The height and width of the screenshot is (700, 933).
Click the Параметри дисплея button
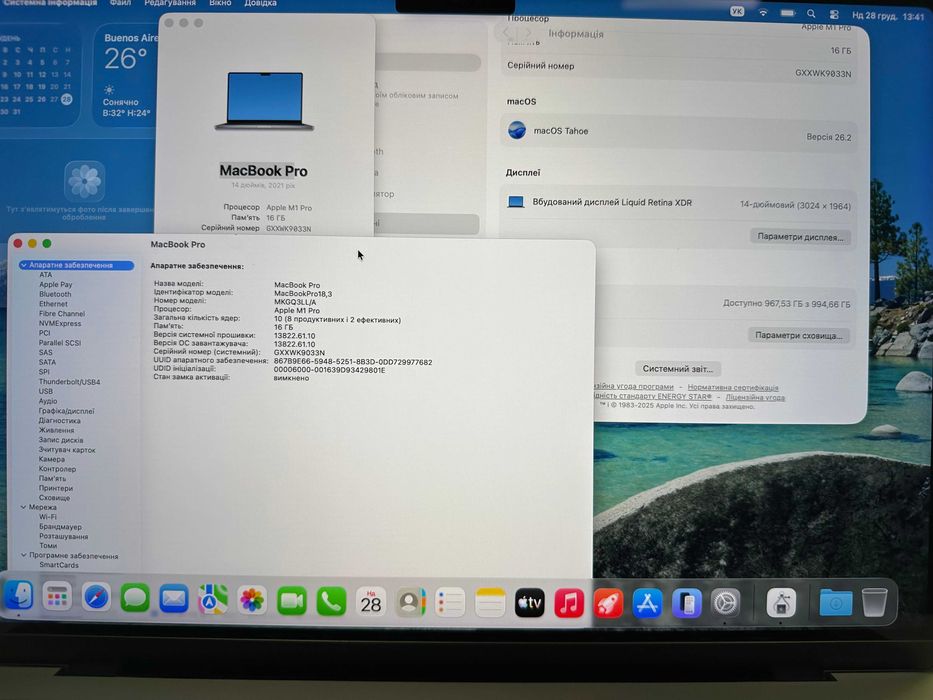[x=800, y=236]
